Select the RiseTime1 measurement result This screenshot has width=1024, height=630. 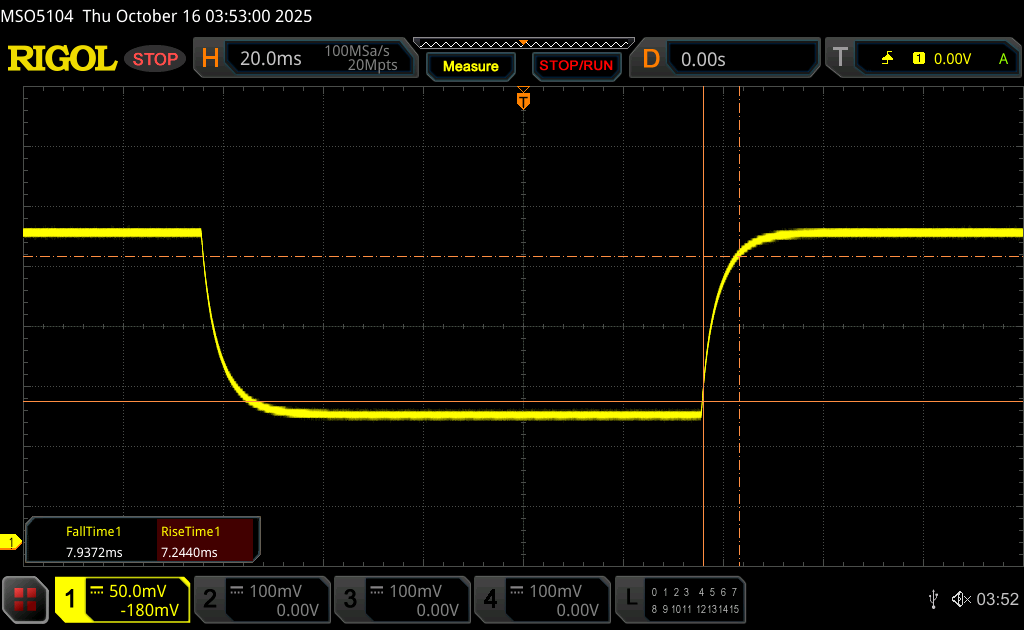point(190,543)
